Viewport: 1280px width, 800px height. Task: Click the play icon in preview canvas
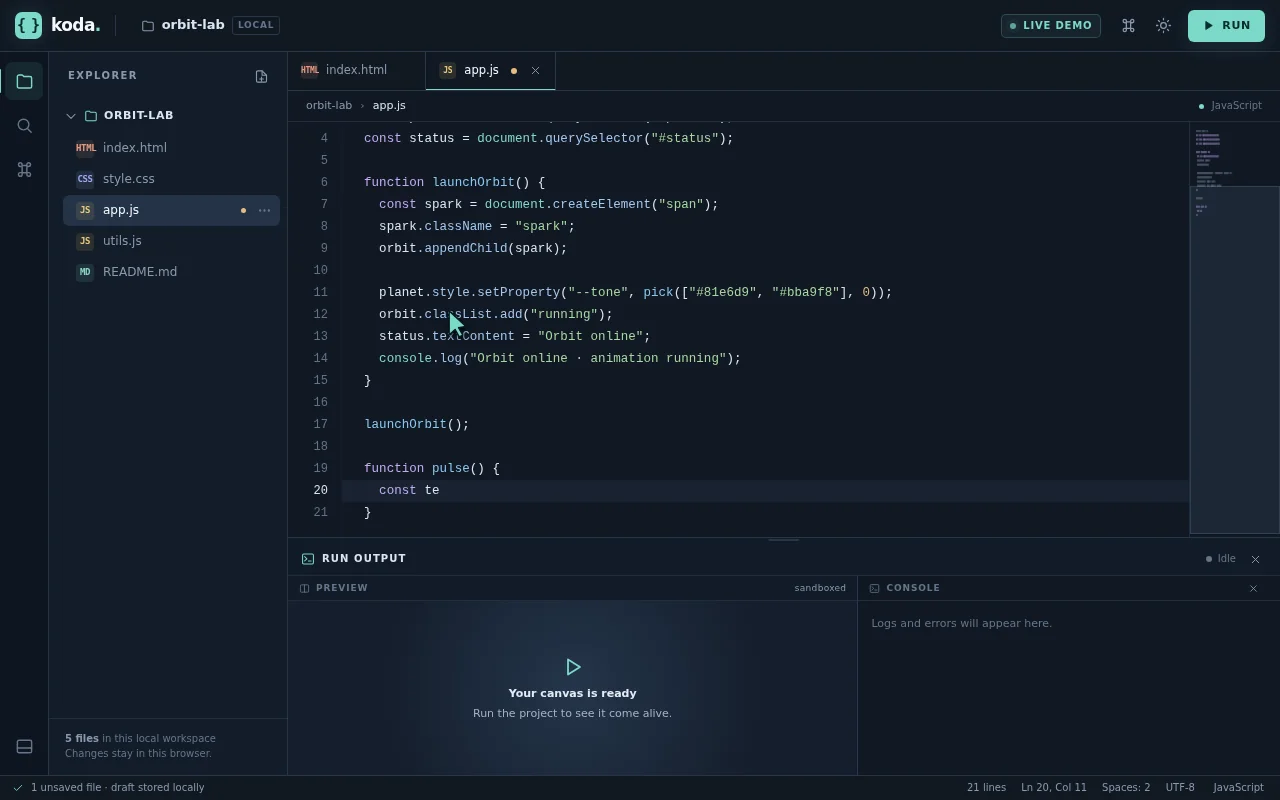[x=573, y=667]
